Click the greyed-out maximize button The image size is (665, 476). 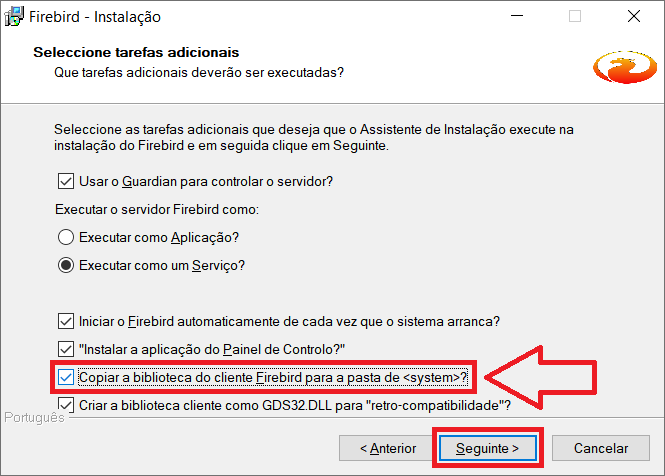point(575,17)
